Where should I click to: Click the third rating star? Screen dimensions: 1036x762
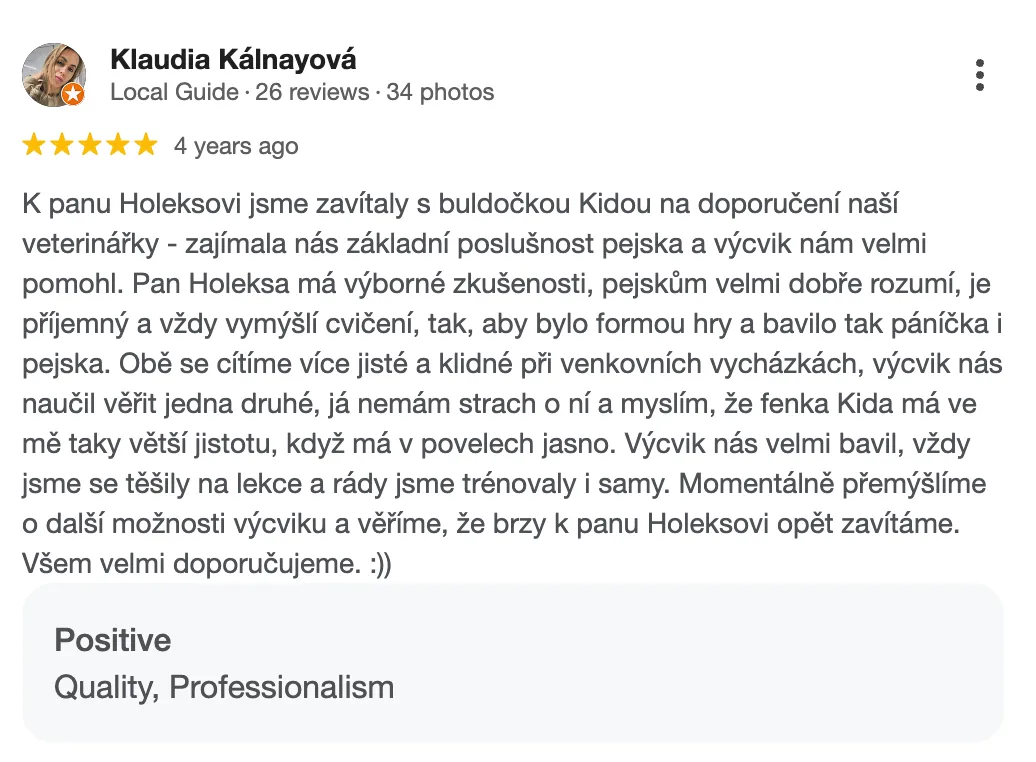point(90,146)
